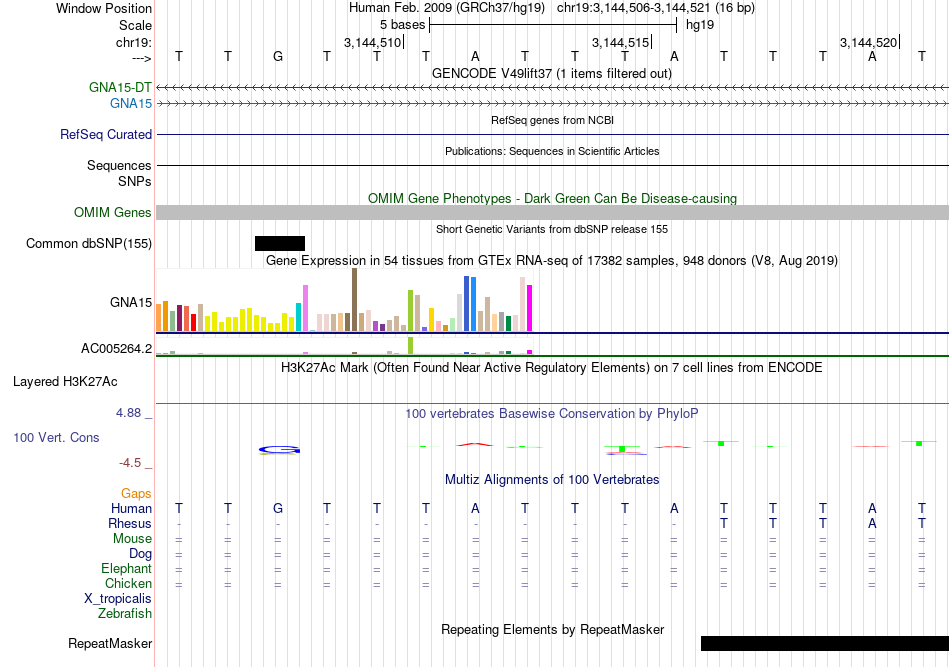Click the Dog alignment row label

[141, 553]
